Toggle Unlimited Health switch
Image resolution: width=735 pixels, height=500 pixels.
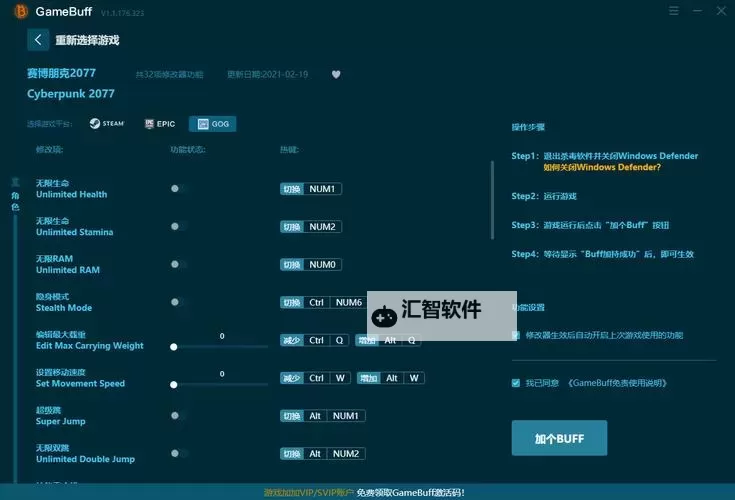[179, 188]
